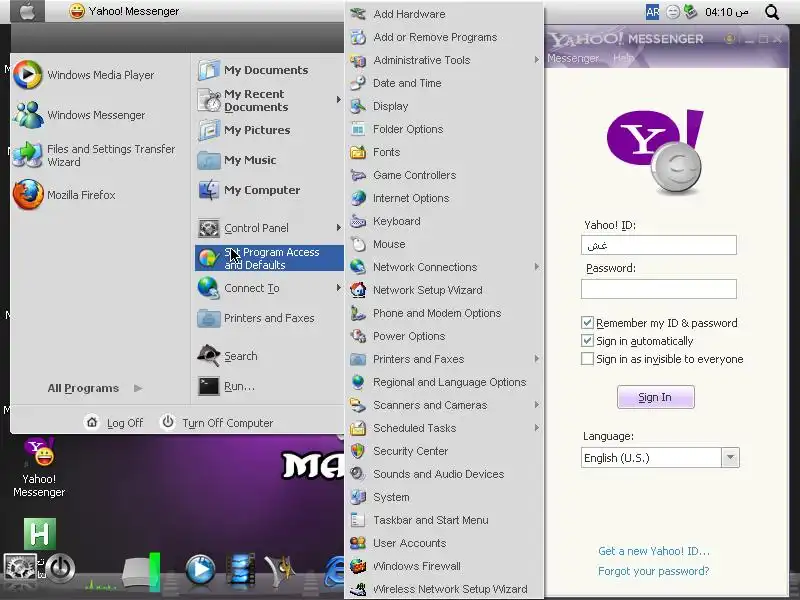Click the blue play button dock icon
The width and height of the screenshot is (800, 600).
click(200, 569)
